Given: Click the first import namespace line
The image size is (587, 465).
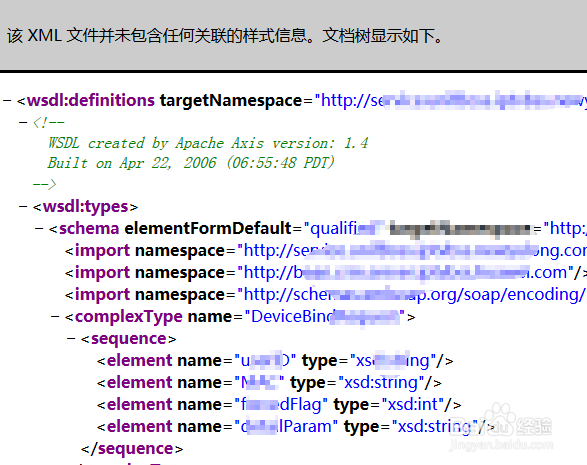Looking at the screenshot, I should pyautogui.click(x=326, y=250).
